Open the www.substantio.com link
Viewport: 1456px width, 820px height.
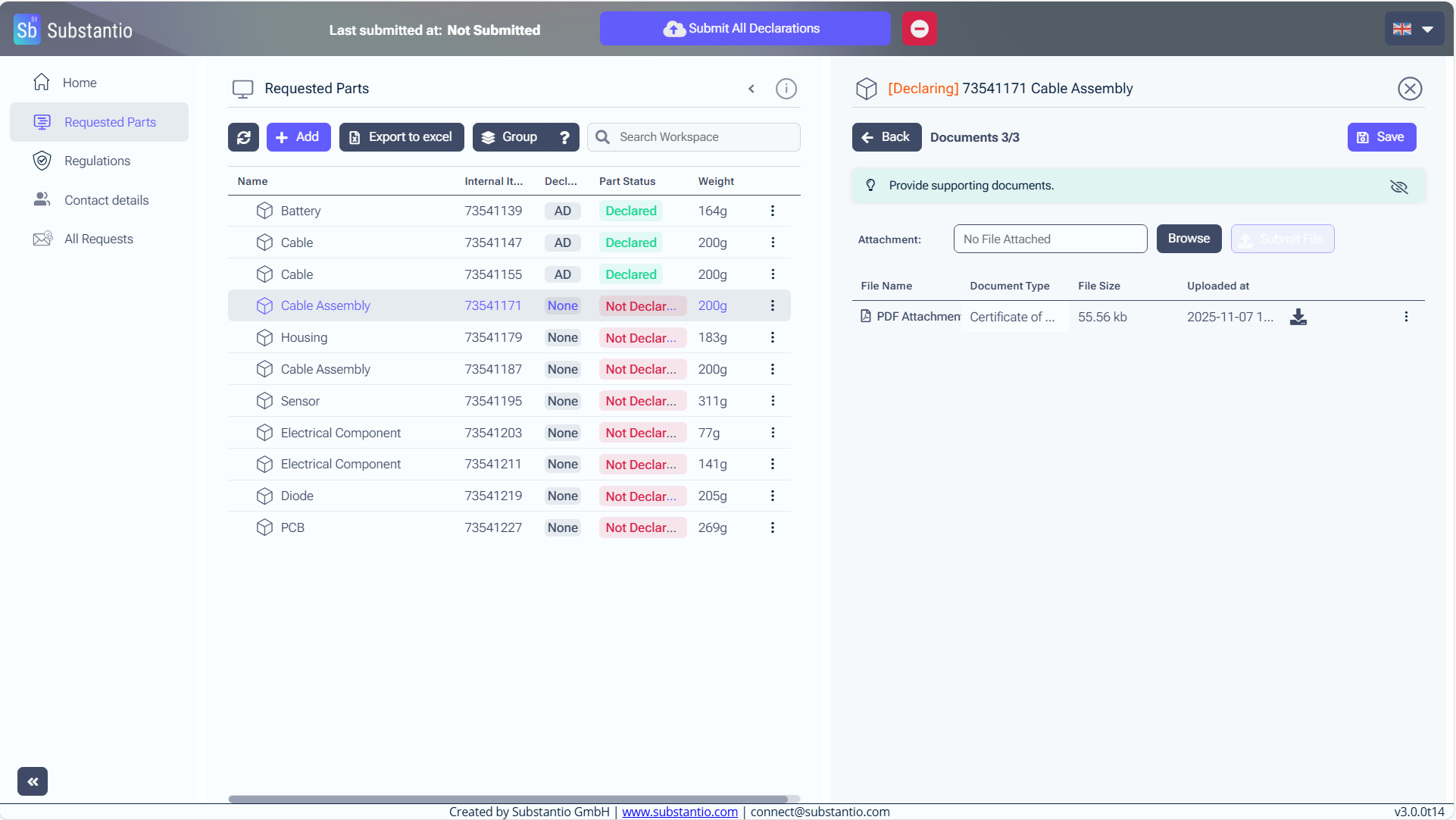click(x=680, y=812)
